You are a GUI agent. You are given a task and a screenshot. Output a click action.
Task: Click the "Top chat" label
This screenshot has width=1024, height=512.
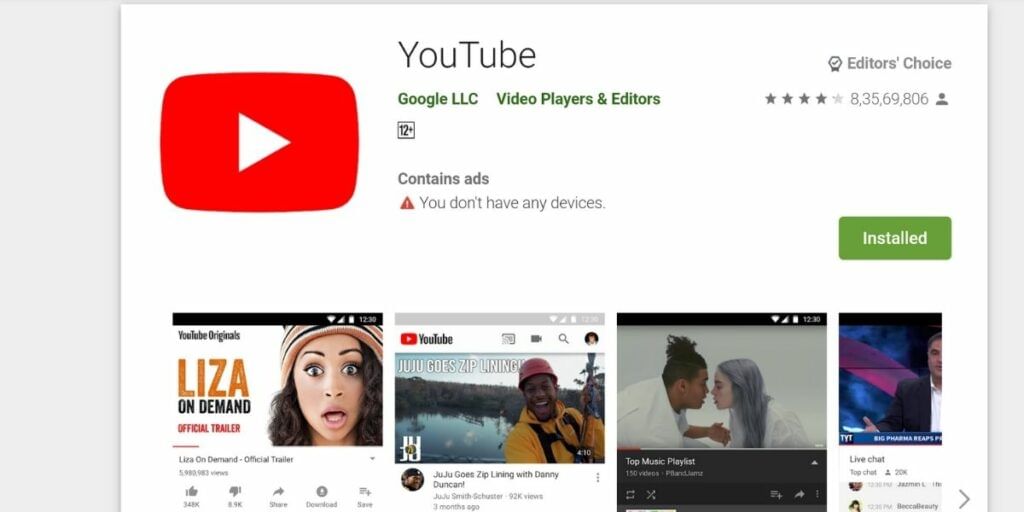863,472
